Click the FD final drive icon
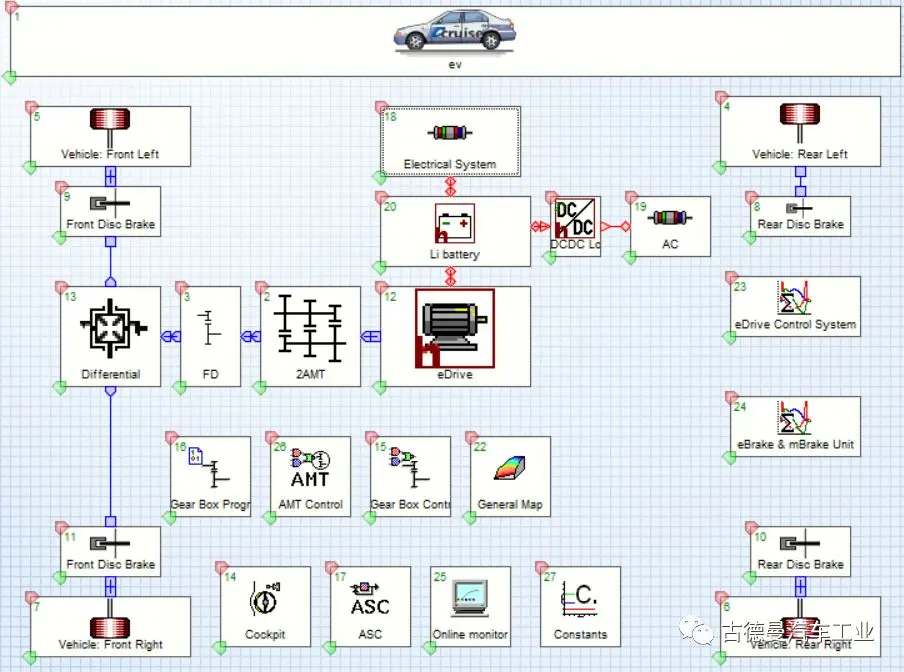Screen dimensions: 904x672 (x=210, y=327)
